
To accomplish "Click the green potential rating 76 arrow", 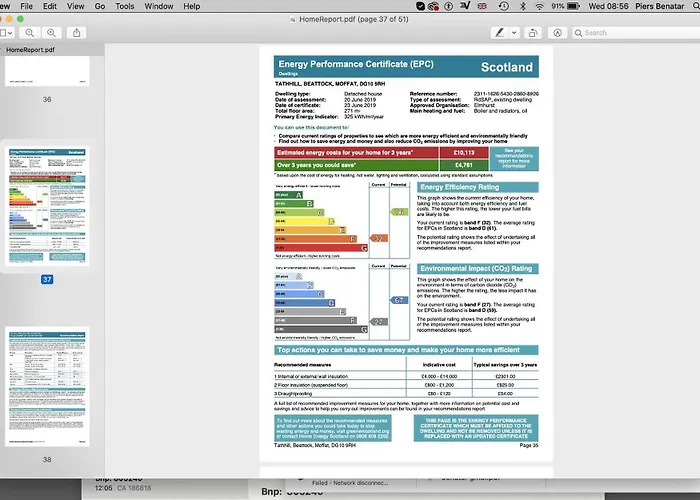I will [399, 212].
